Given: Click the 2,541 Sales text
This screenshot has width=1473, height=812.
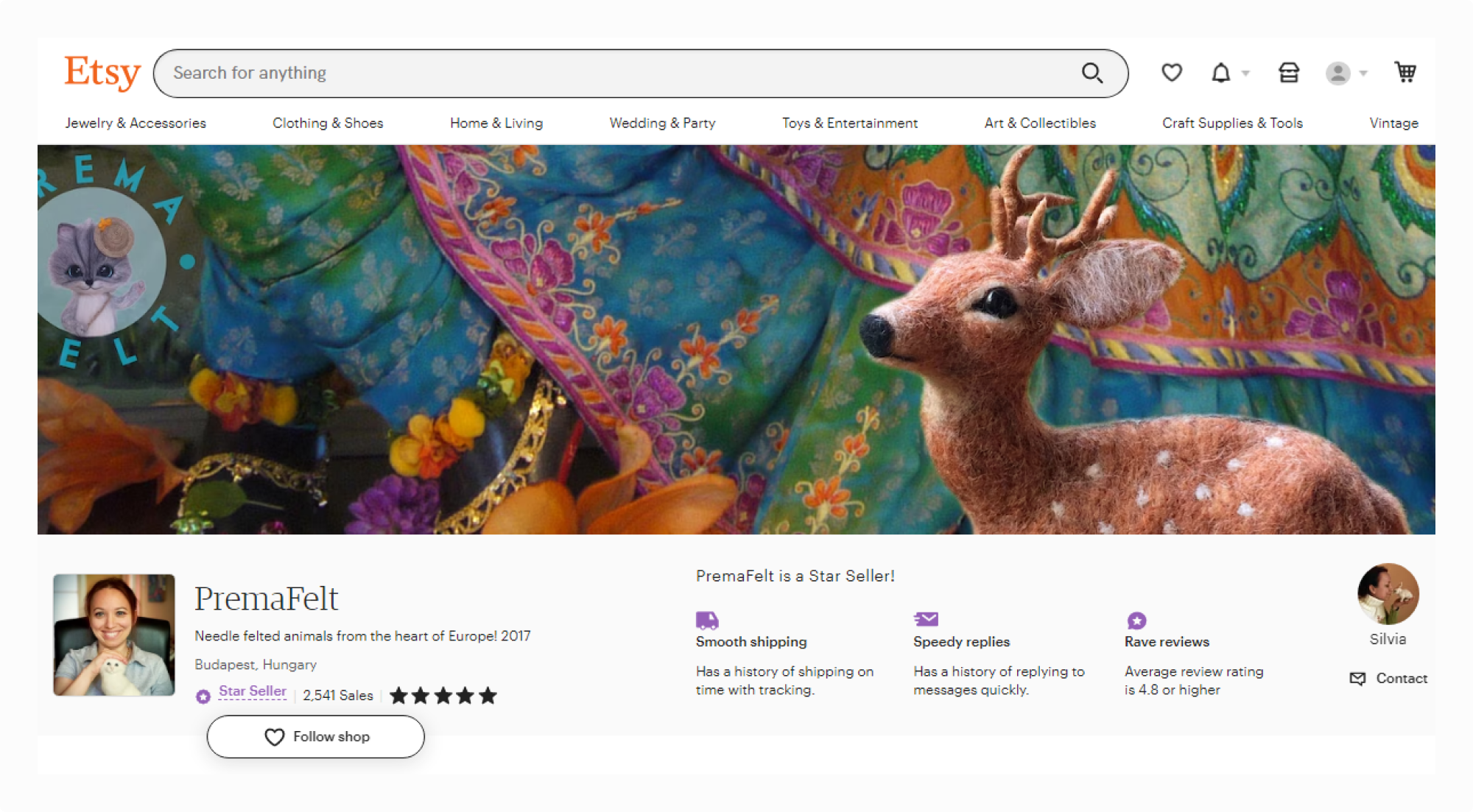Looking at the screenshot, I should coord(338,695).
